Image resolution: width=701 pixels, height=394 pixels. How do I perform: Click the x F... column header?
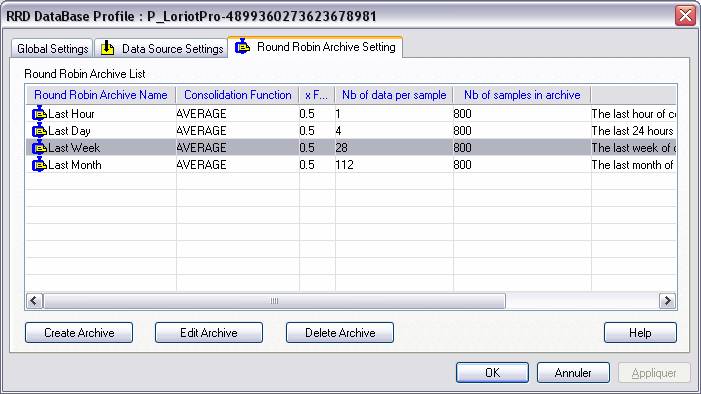[317, 95]
